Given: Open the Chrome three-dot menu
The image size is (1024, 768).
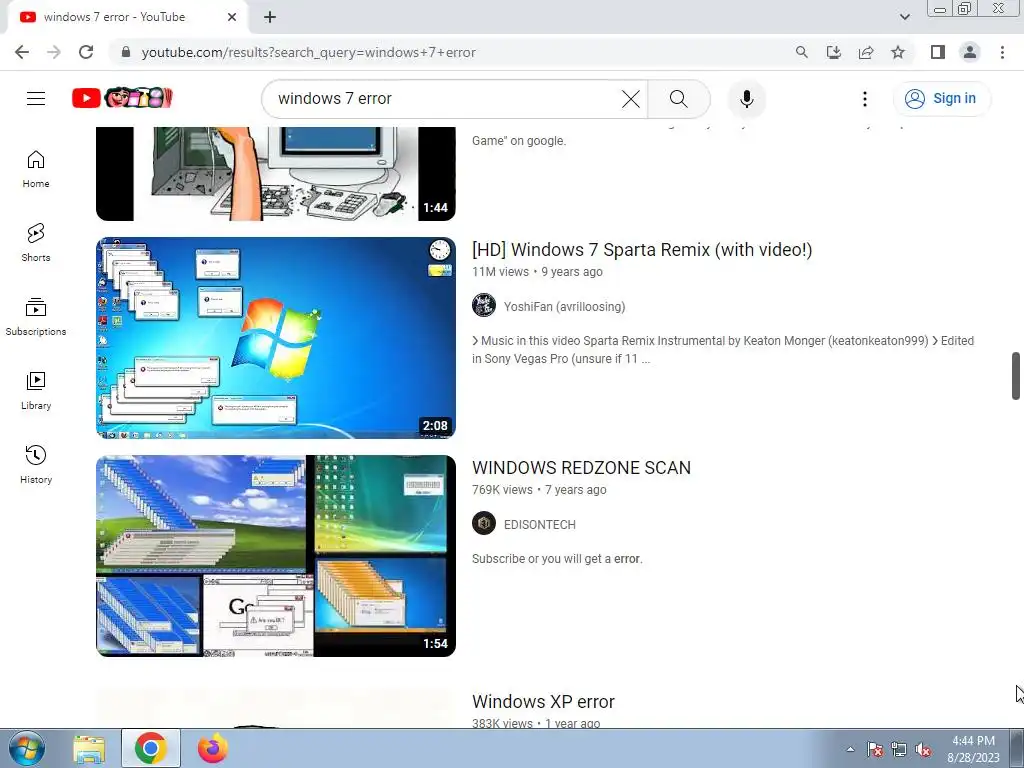Looking at the screenshot, I should pyautogui.click(x=1002, y=52).
